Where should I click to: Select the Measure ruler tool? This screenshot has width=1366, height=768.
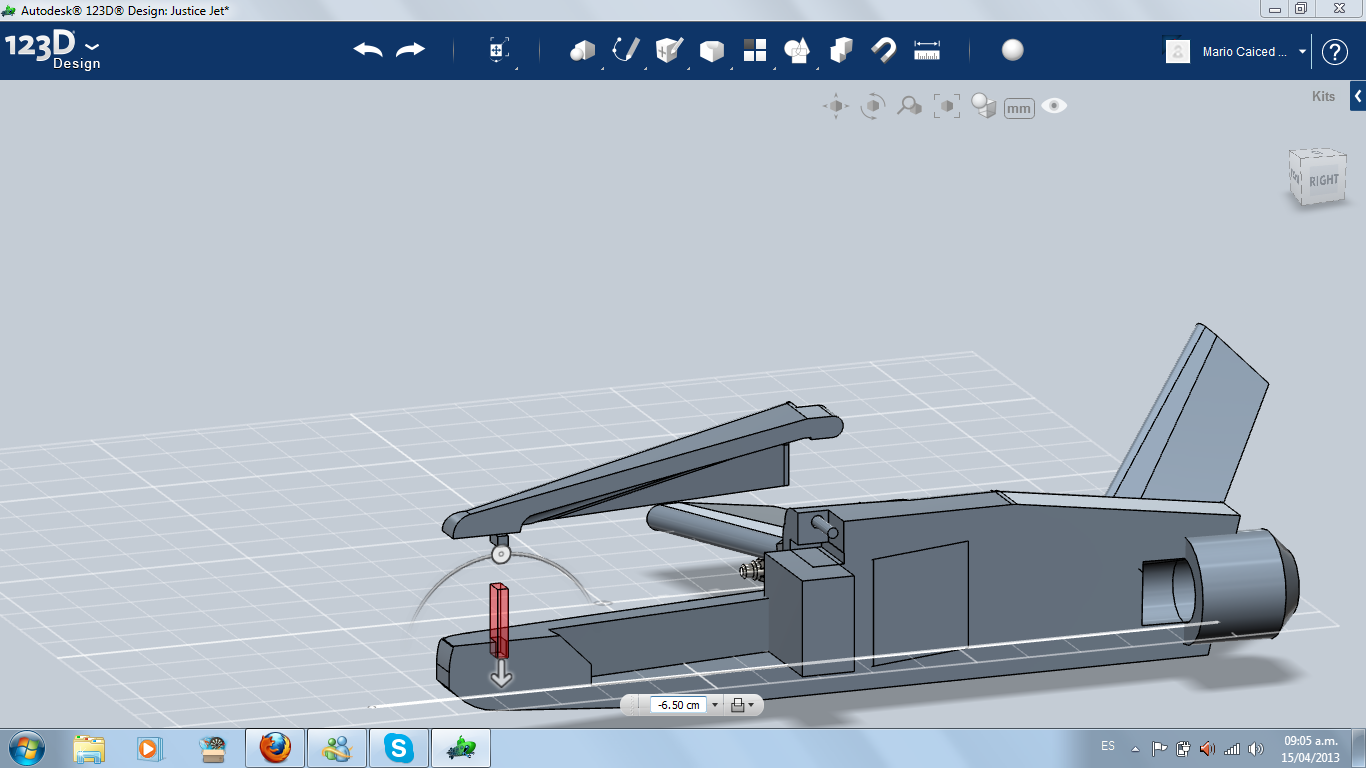tap(927, 50)
